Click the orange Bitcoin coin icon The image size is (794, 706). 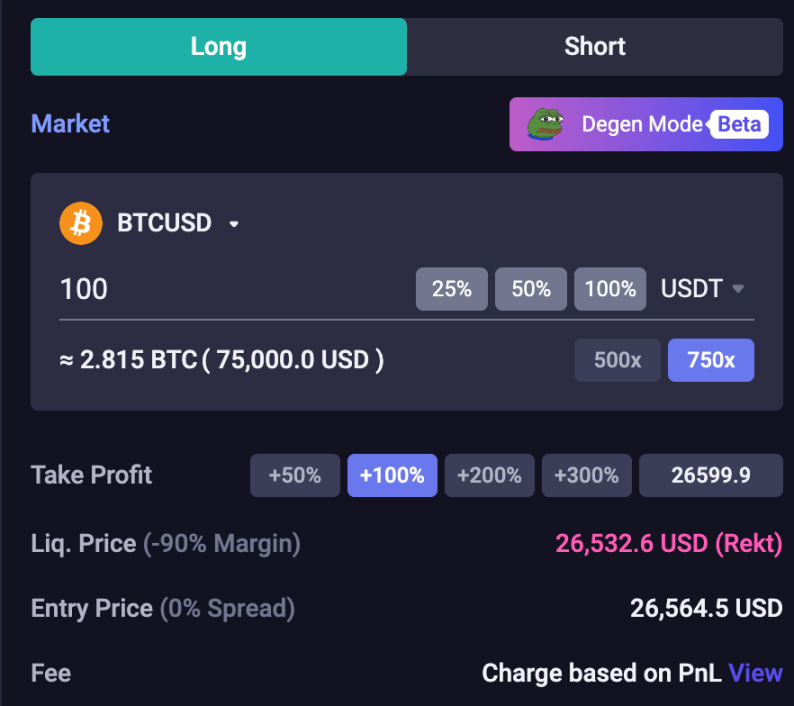[81, 223]
